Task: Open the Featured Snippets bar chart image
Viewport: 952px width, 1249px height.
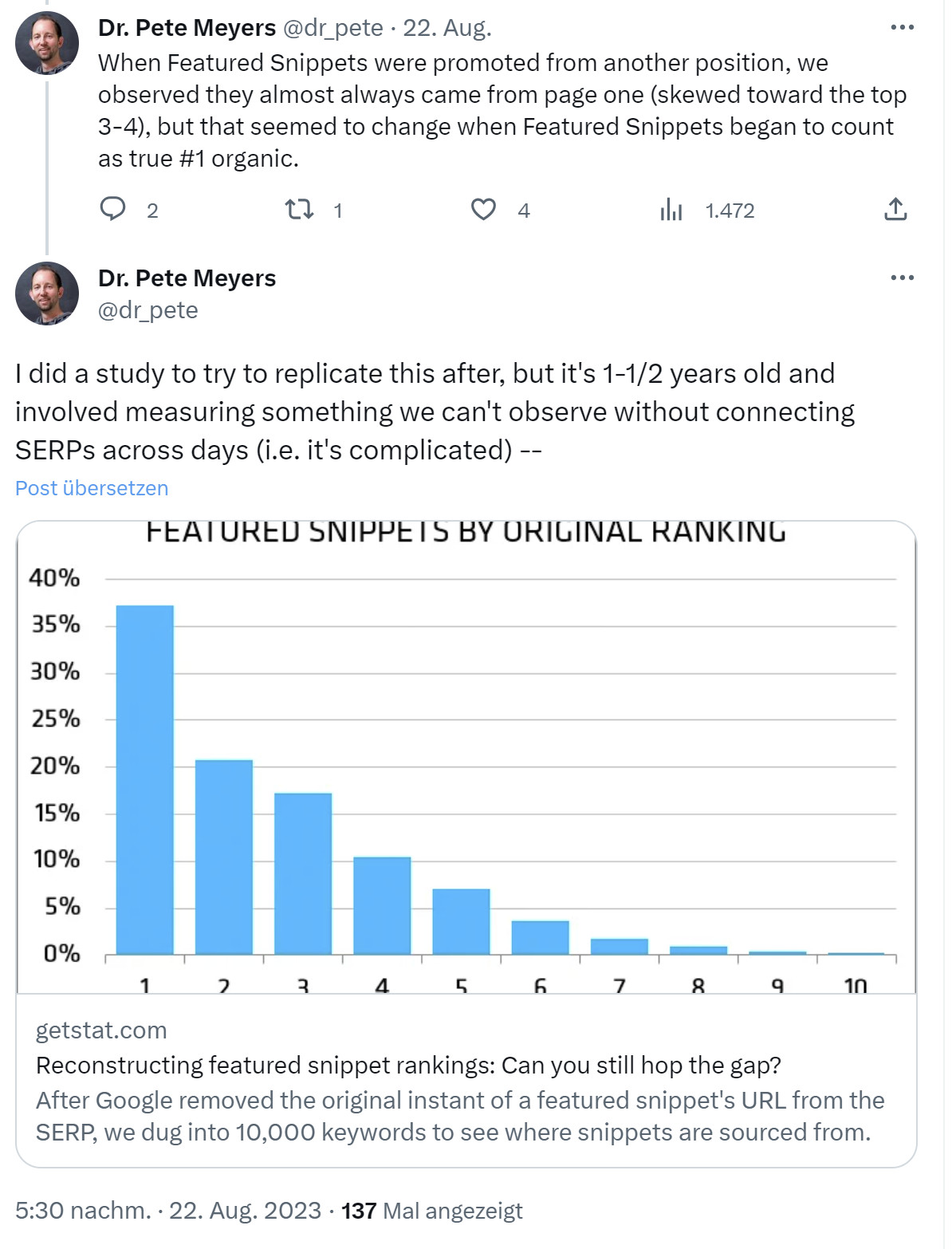Action: 466,756
